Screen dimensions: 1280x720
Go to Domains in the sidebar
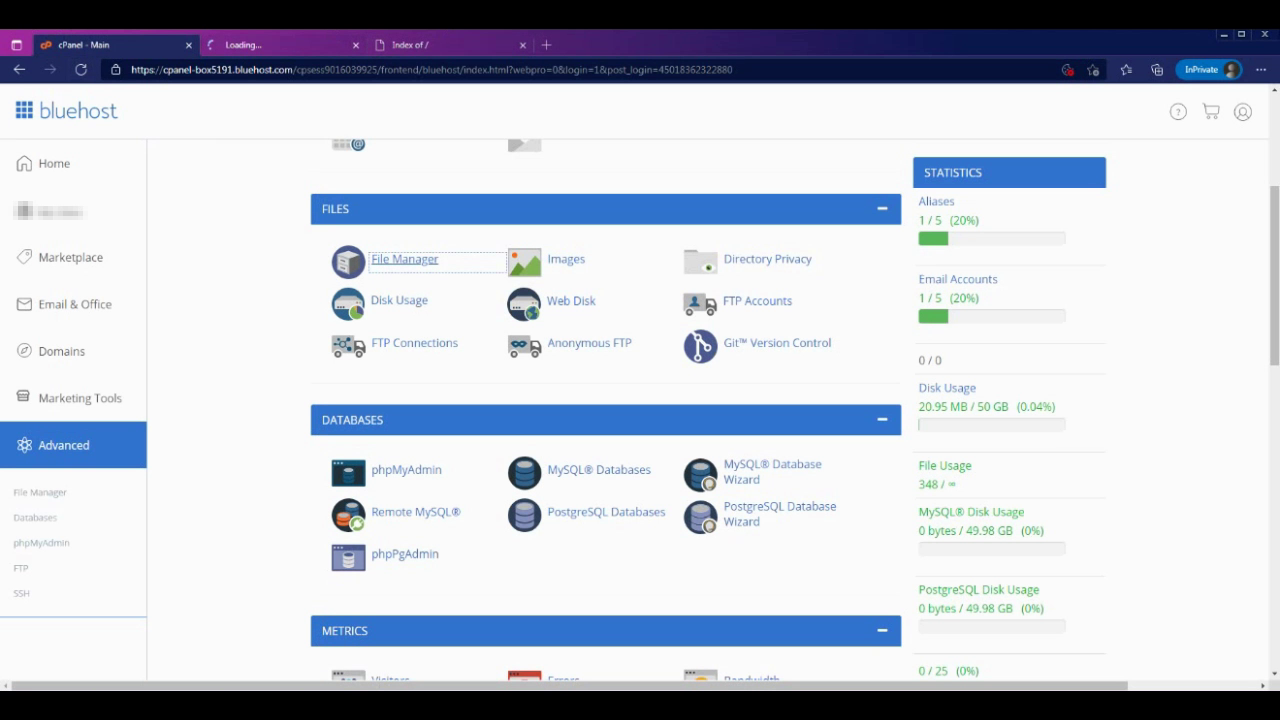tap(61, 351)
